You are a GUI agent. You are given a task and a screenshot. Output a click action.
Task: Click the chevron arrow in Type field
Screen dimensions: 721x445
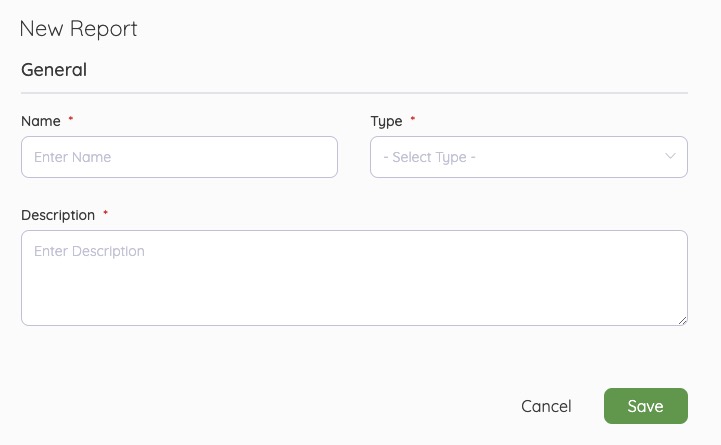[x=670, y=156]
